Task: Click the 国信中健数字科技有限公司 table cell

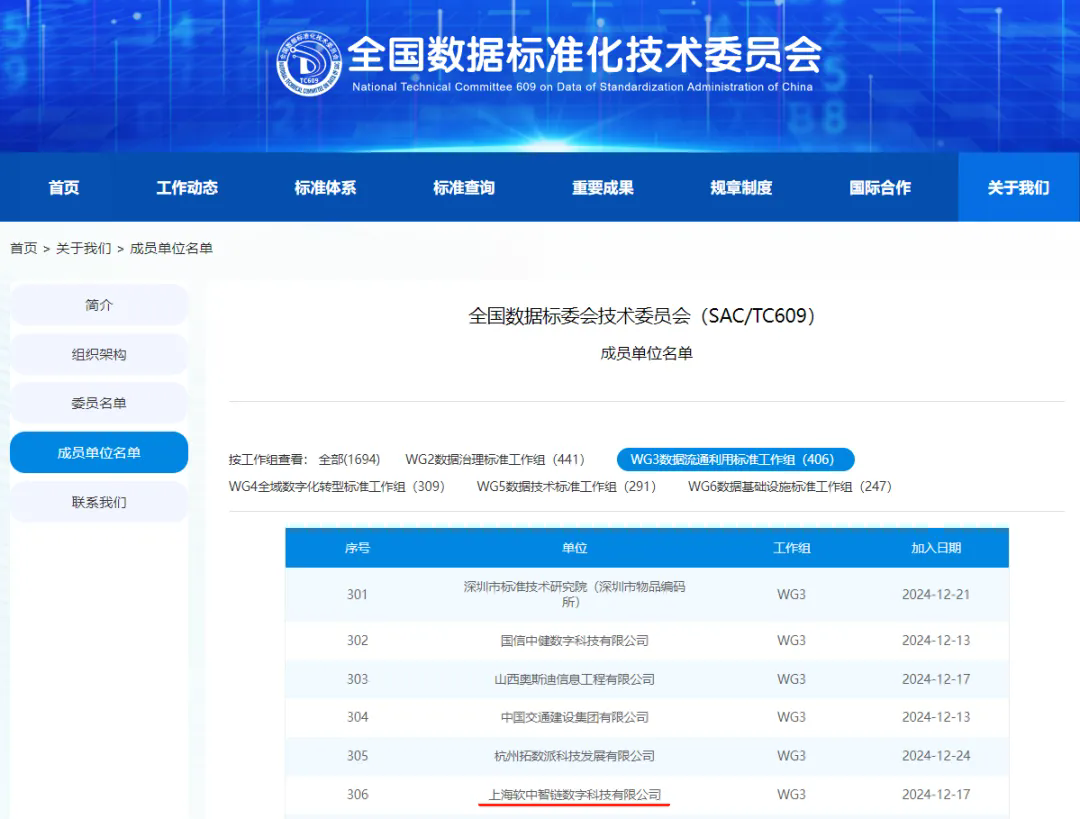Action: tap(574, 641)
